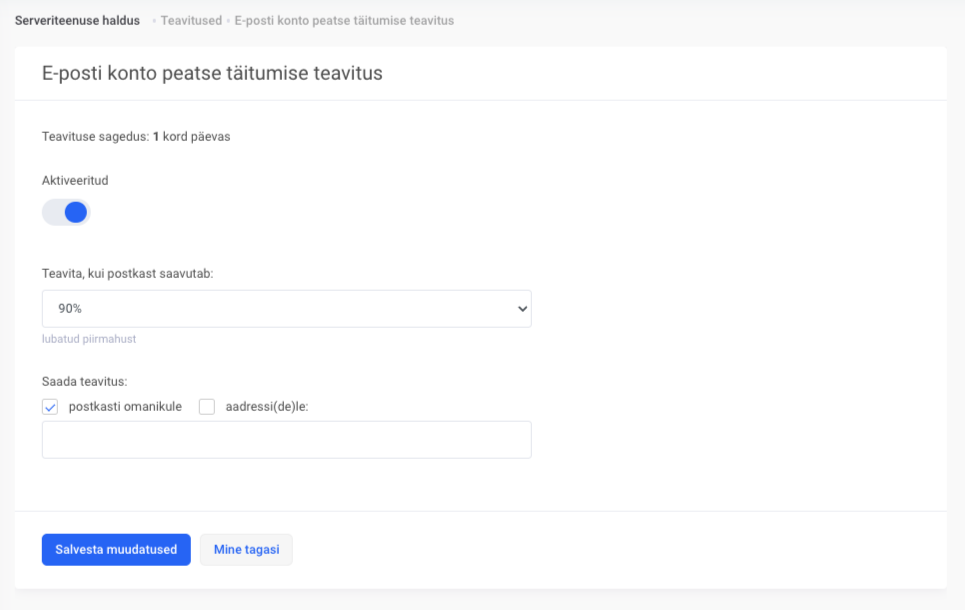Click the Teavituse sagedus text line

[136, 136]
